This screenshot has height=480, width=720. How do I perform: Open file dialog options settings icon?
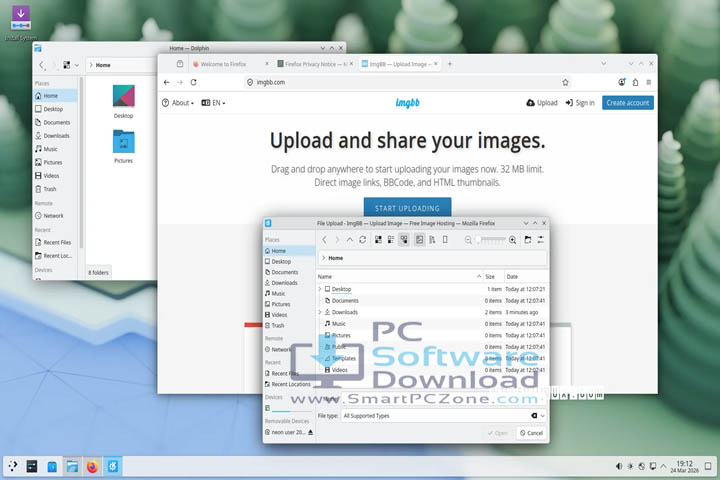pos(540,240)
